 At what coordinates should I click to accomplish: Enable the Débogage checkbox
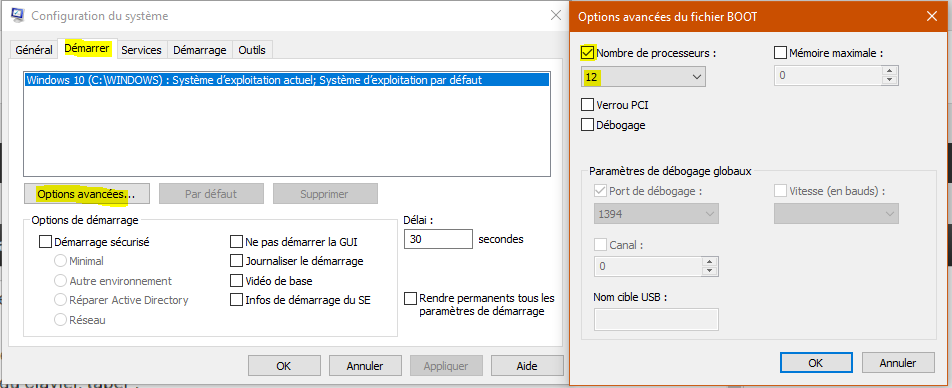click(588, 125)
